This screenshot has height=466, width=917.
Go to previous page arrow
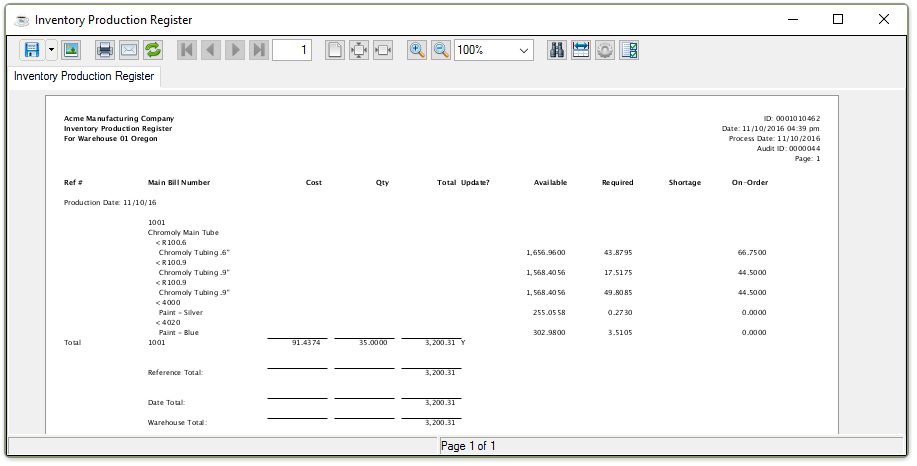coord(211,50)
